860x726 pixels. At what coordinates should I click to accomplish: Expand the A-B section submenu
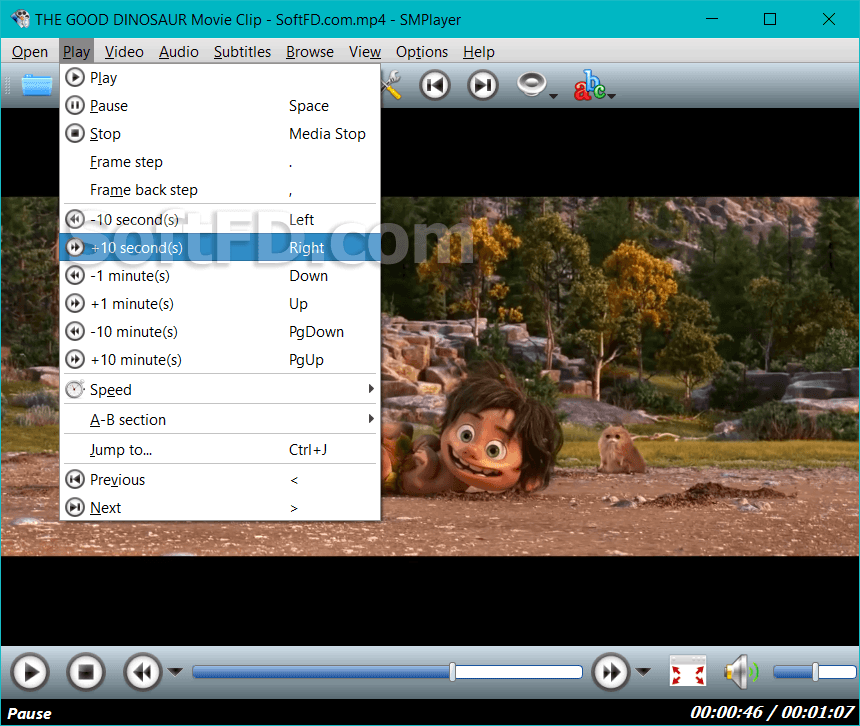[220, 419]
